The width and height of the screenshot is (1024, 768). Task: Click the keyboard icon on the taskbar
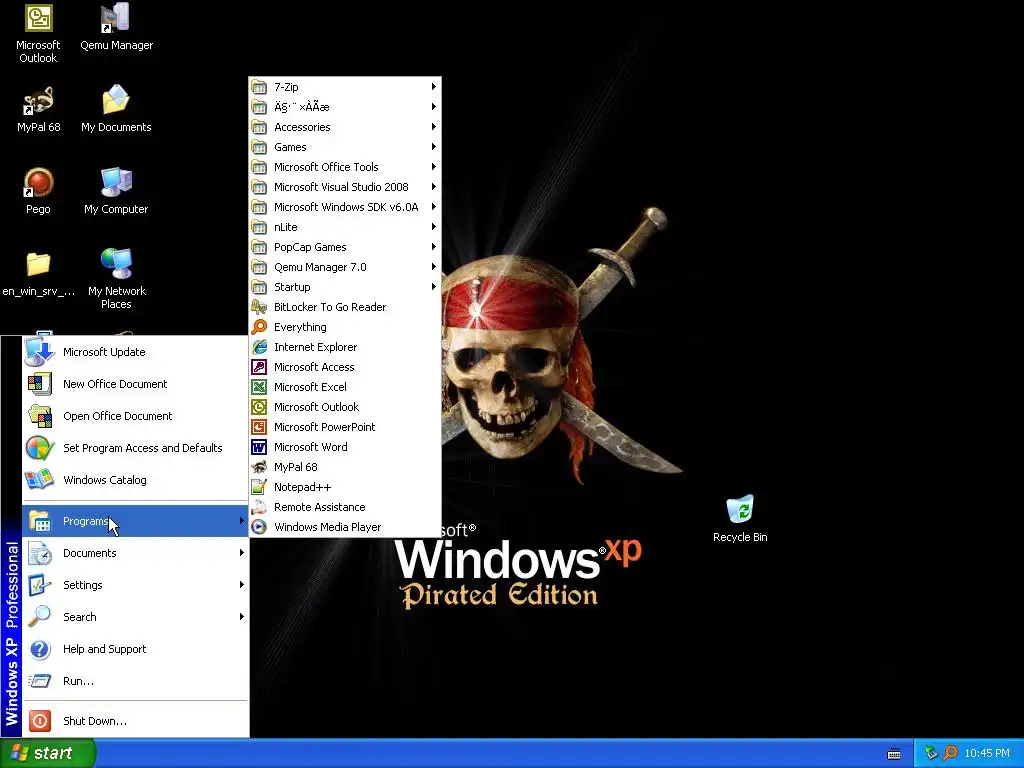point(894,754)
